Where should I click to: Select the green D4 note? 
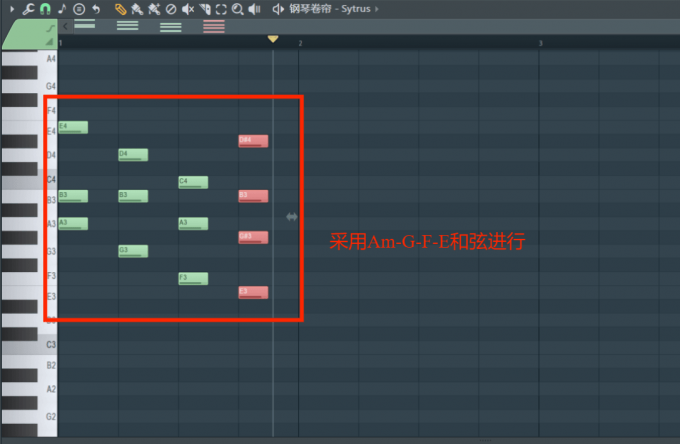click(x=133, y=155)
